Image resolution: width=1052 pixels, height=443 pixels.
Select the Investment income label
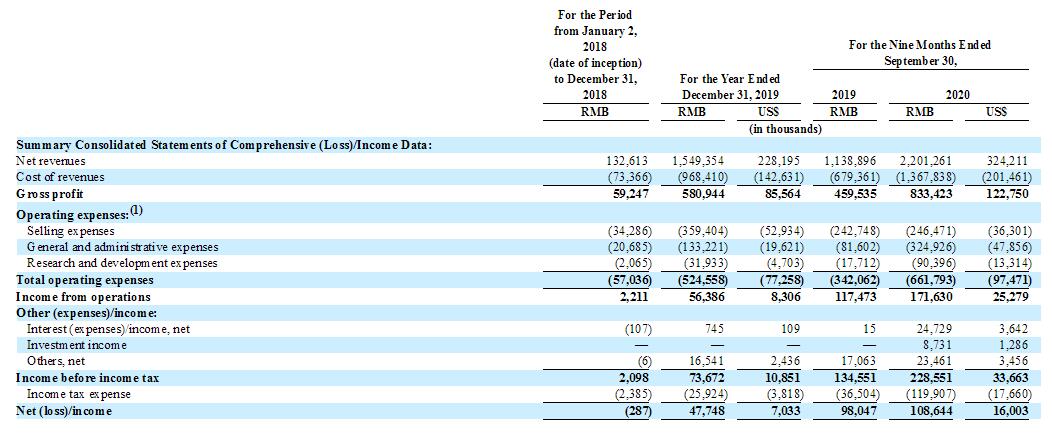[76, 345]
